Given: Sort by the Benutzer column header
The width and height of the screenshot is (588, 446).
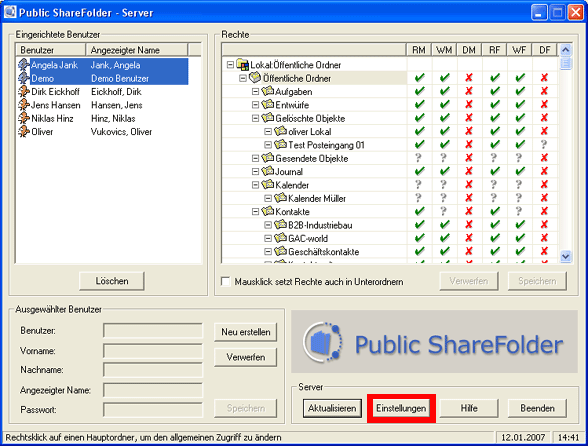Looking at the screenshot, I should (x=51, y=50).
